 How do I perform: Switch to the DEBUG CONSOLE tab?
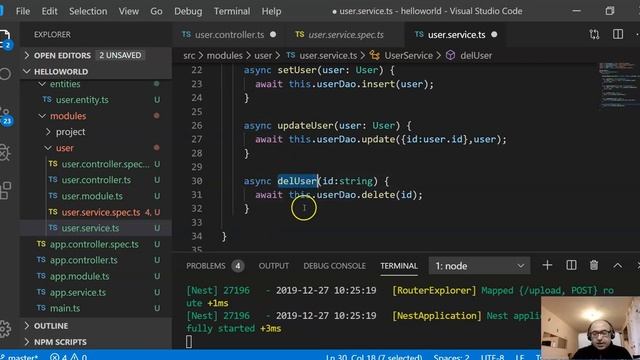pyautogui.click(x=334, y=266)
